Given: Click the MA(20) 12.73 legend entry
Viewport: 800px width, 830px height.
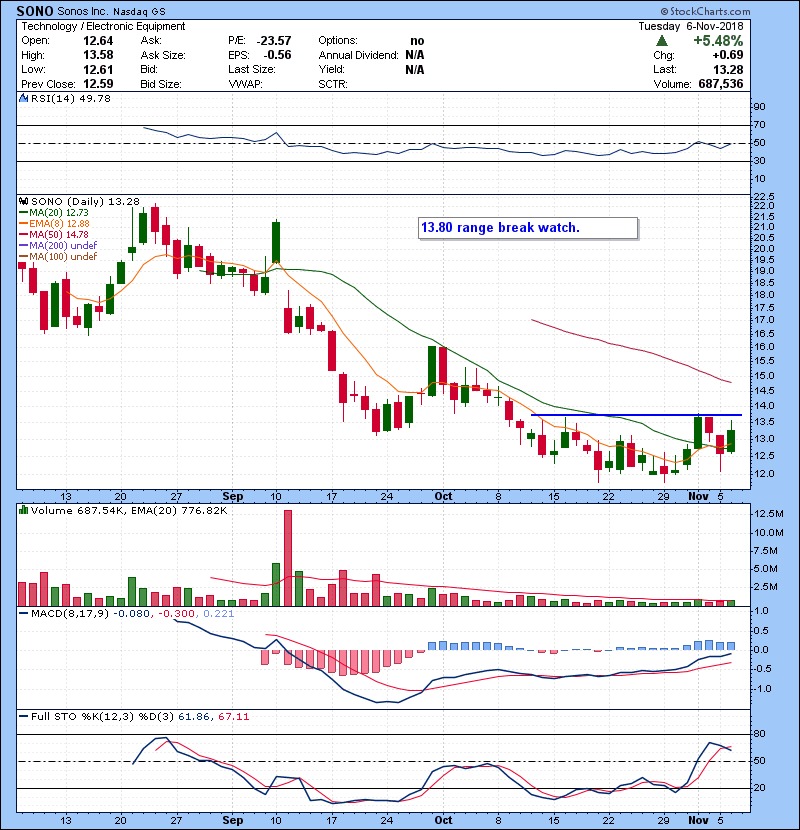Looking at the screenshot, I should pyautogui.click(x=54, y=213).
